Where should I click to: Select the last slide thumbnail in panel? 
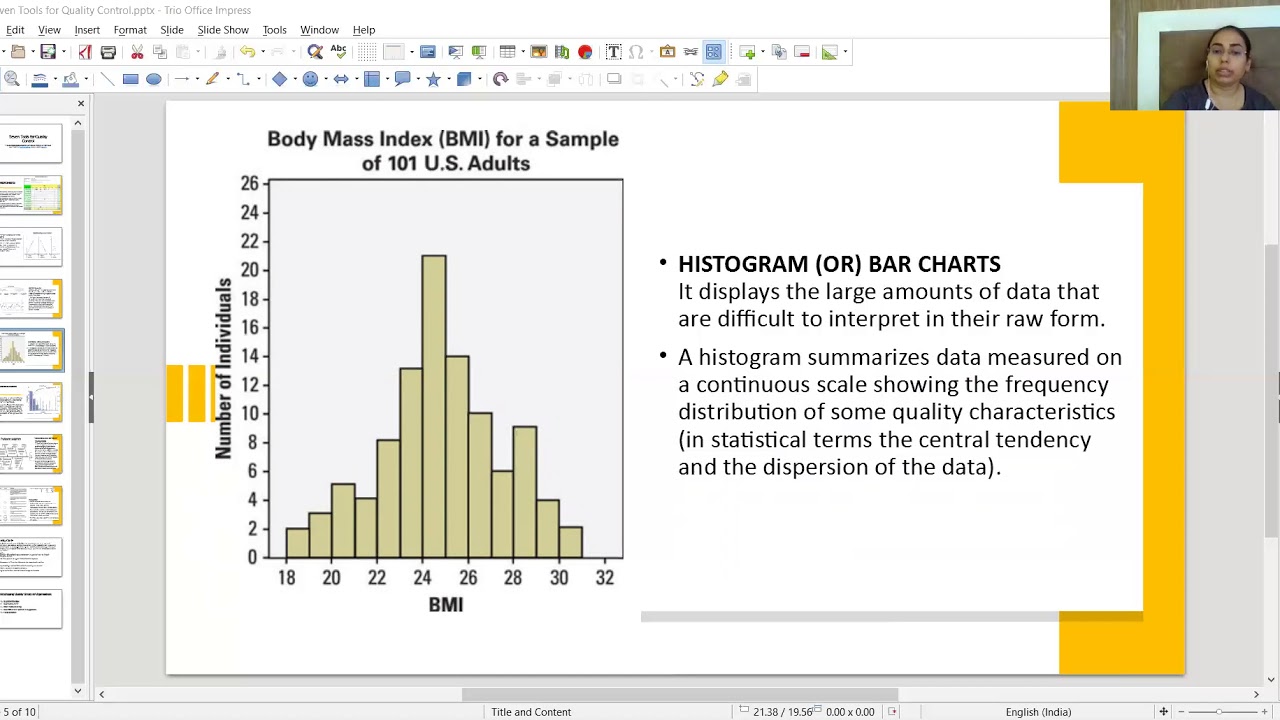click(31, 610)
